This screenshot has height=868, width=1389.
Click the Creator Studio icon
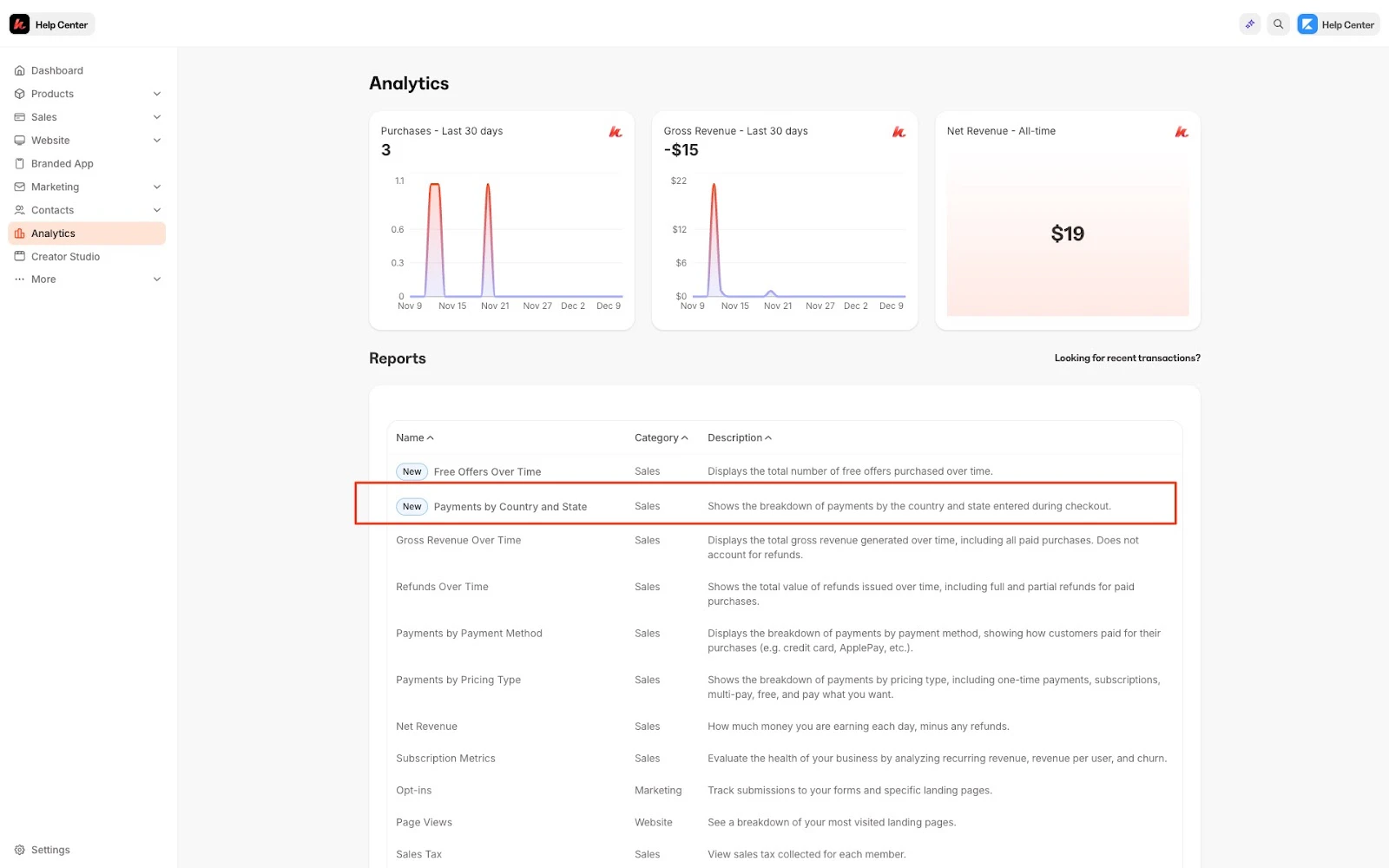pos(19,257)
